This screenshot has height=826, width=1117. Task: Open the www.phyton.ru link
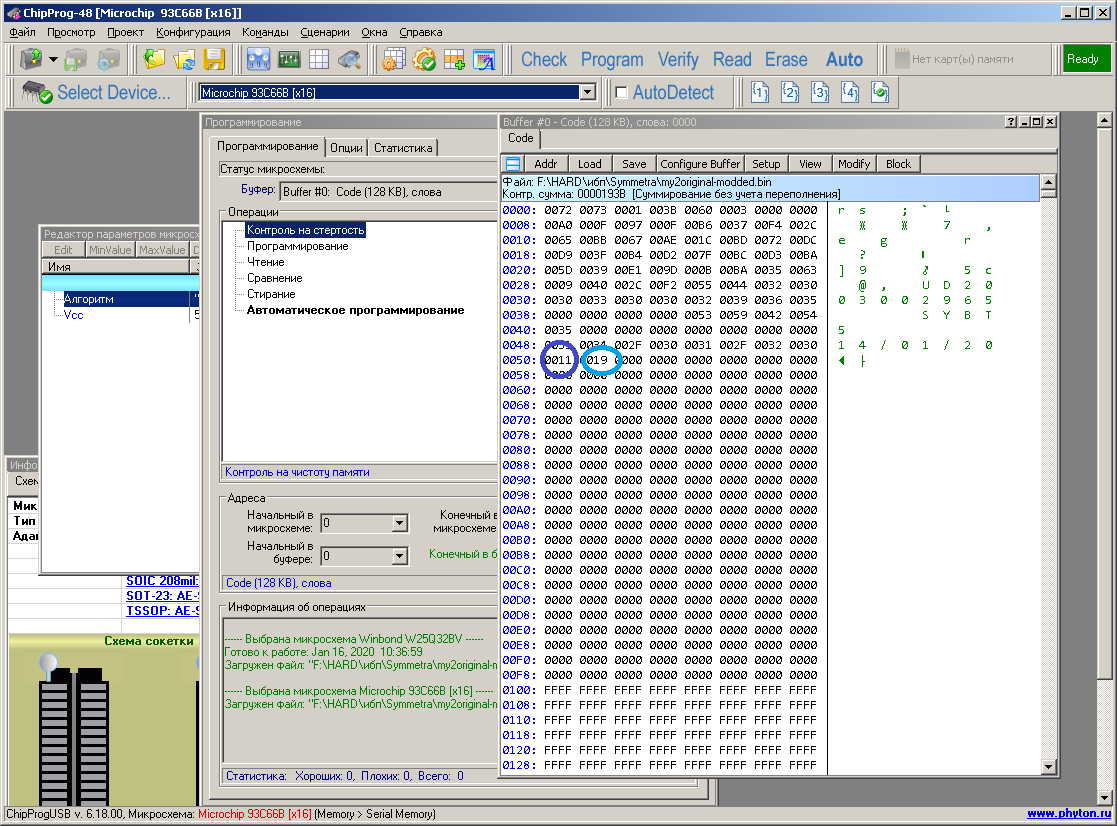(x=1068, y=814)
